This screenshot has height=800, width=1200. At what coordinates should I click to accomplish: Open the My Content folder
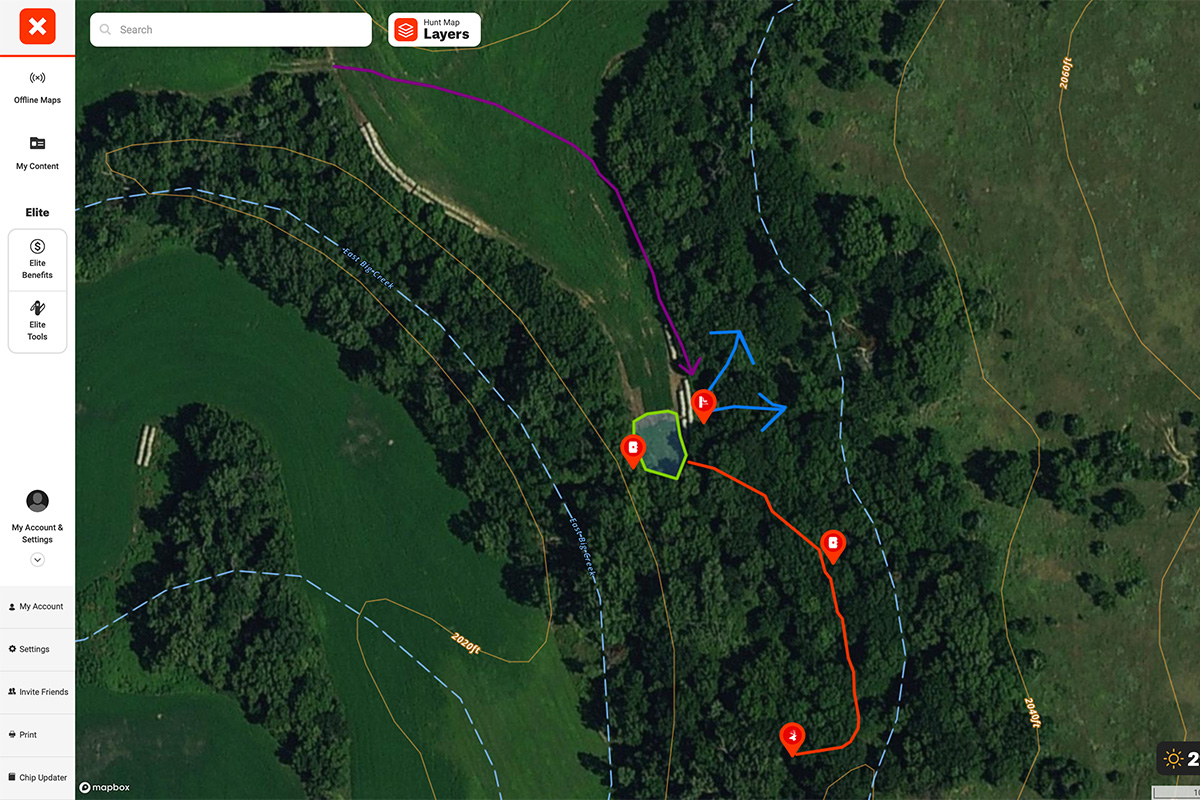tap(37, 153)
